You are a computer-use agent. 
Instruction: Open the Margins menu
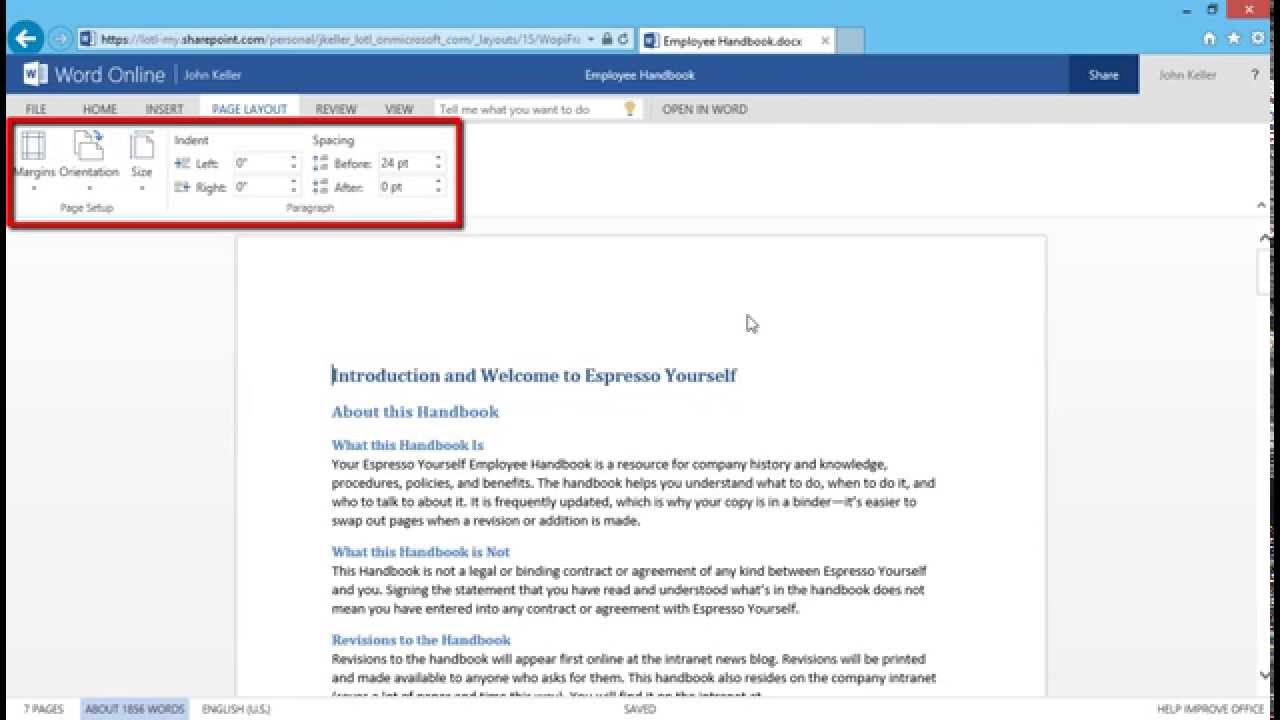(34, 158)
